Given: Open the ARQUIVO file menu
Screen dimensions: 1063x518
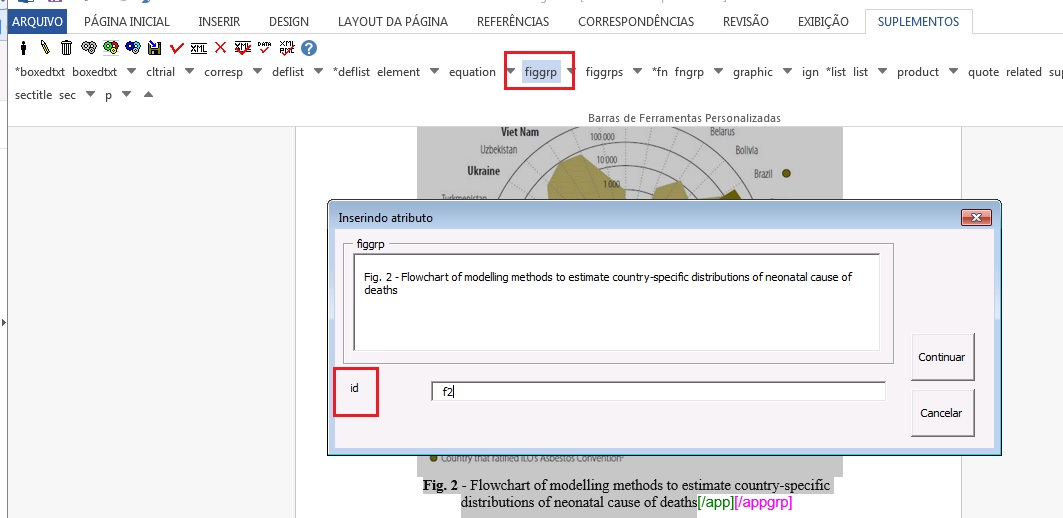Looking at the screenshot, I should pyautogui.click(x=37, y=21).
